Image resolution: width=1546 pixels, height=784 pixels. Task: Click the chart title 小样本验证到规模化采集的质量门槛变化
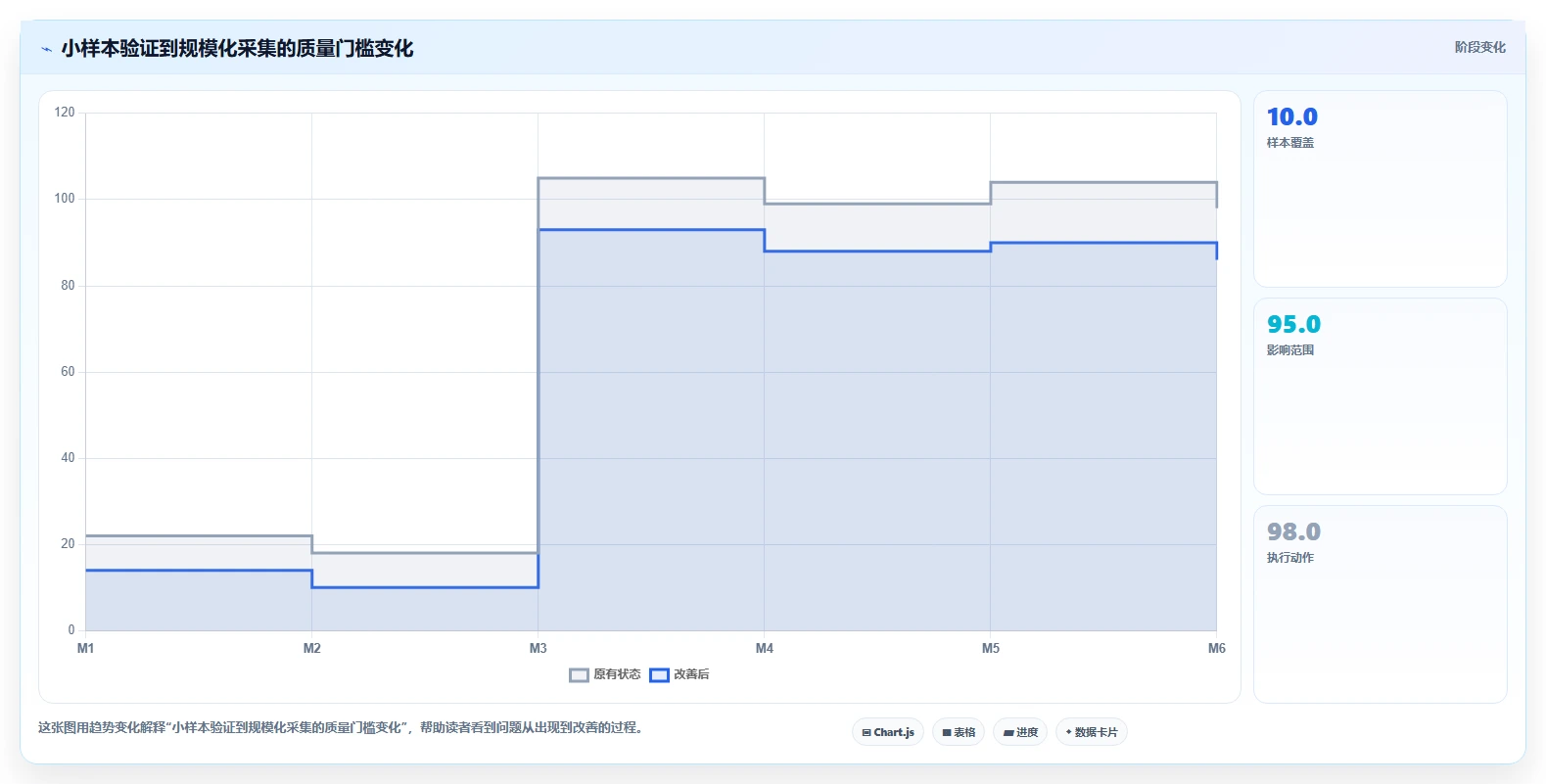point(237,49)
